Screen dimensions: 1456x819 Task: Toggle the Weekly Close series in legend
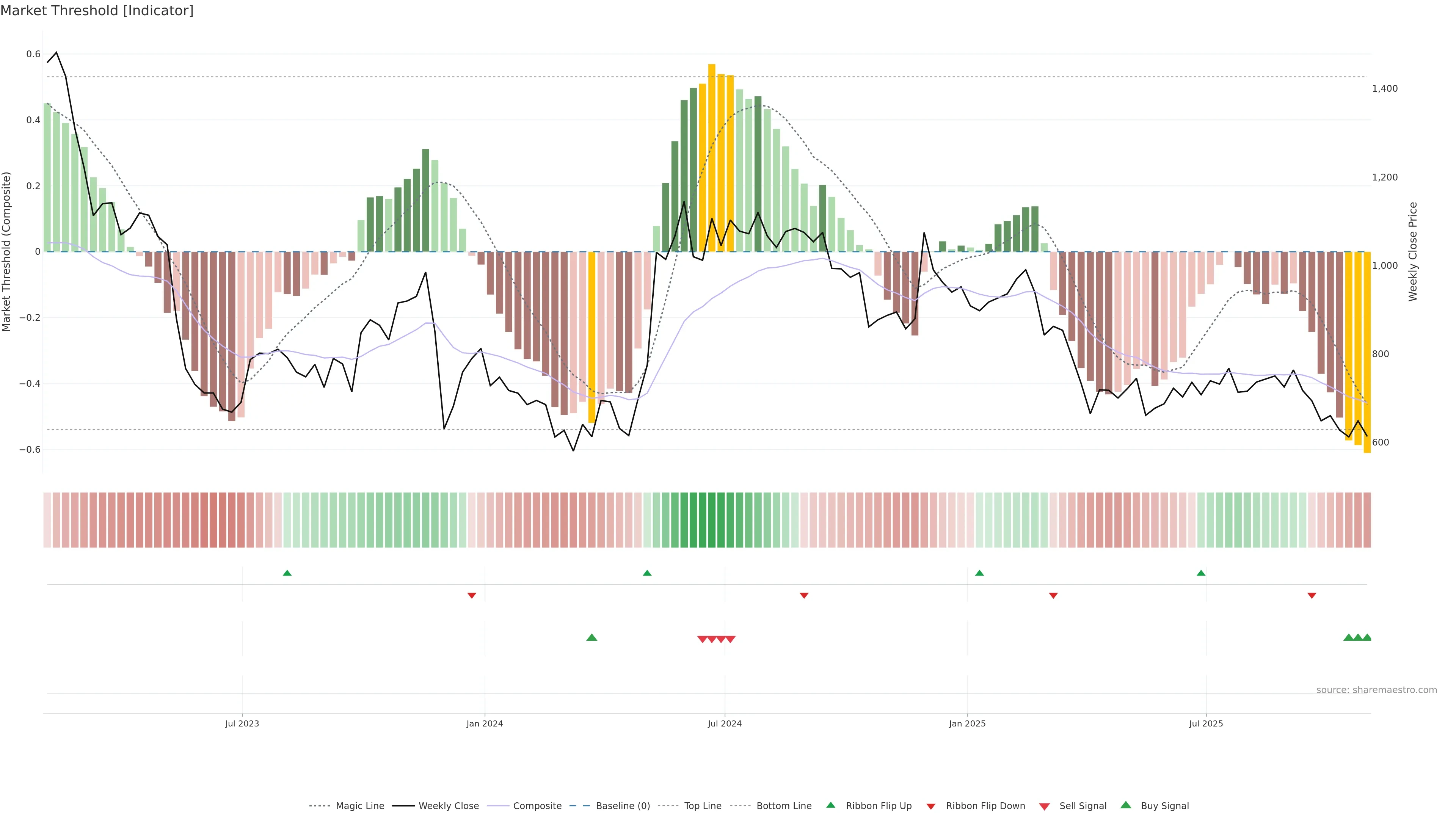click(448, 806)
